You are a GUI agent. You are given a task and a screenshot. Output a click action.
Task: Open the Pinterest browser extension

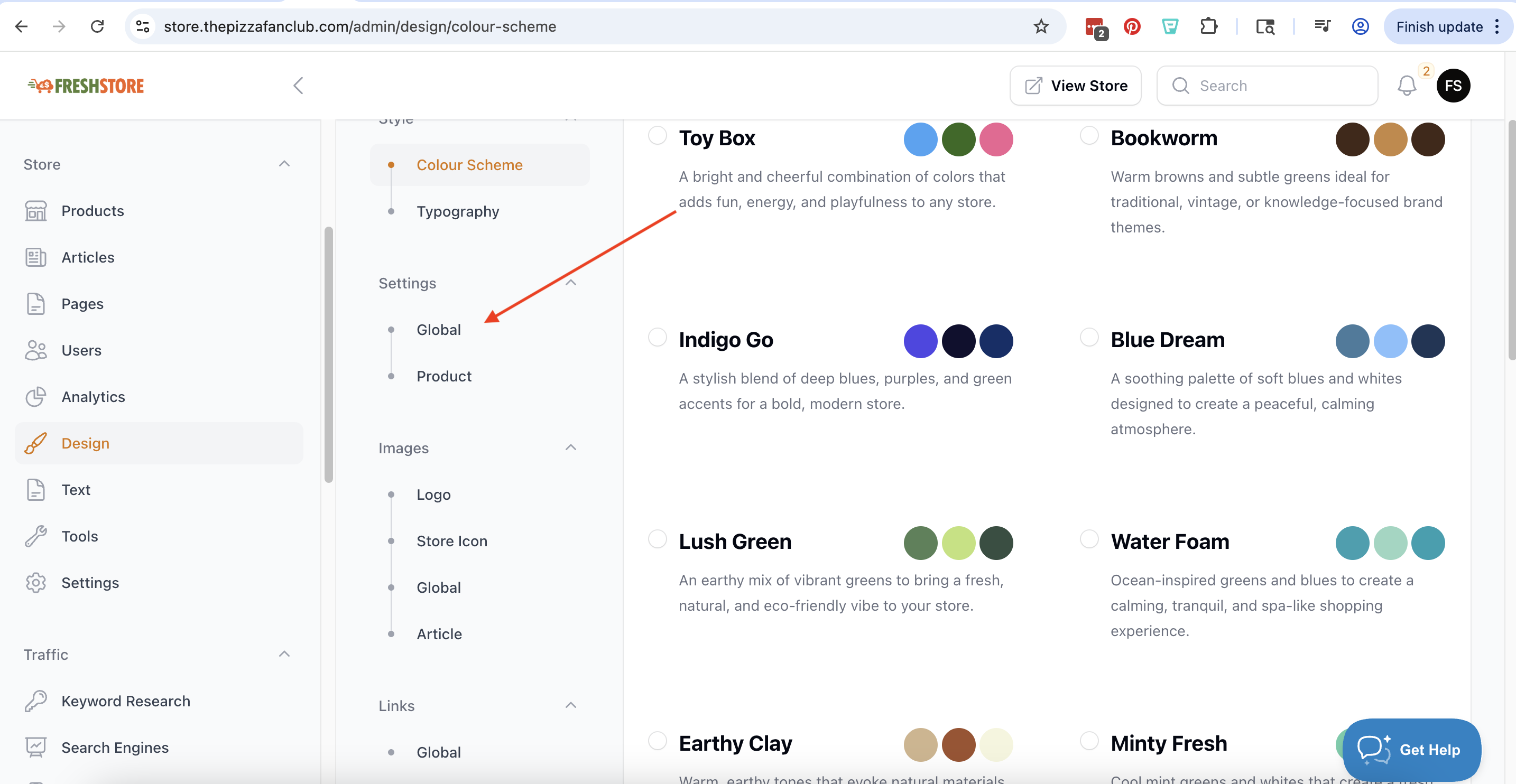(x=1132, y=26)
